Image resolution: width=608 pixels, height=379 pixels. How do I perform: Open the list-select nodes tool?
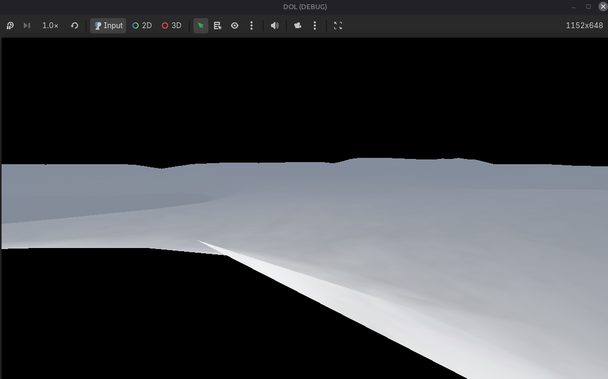218,26
